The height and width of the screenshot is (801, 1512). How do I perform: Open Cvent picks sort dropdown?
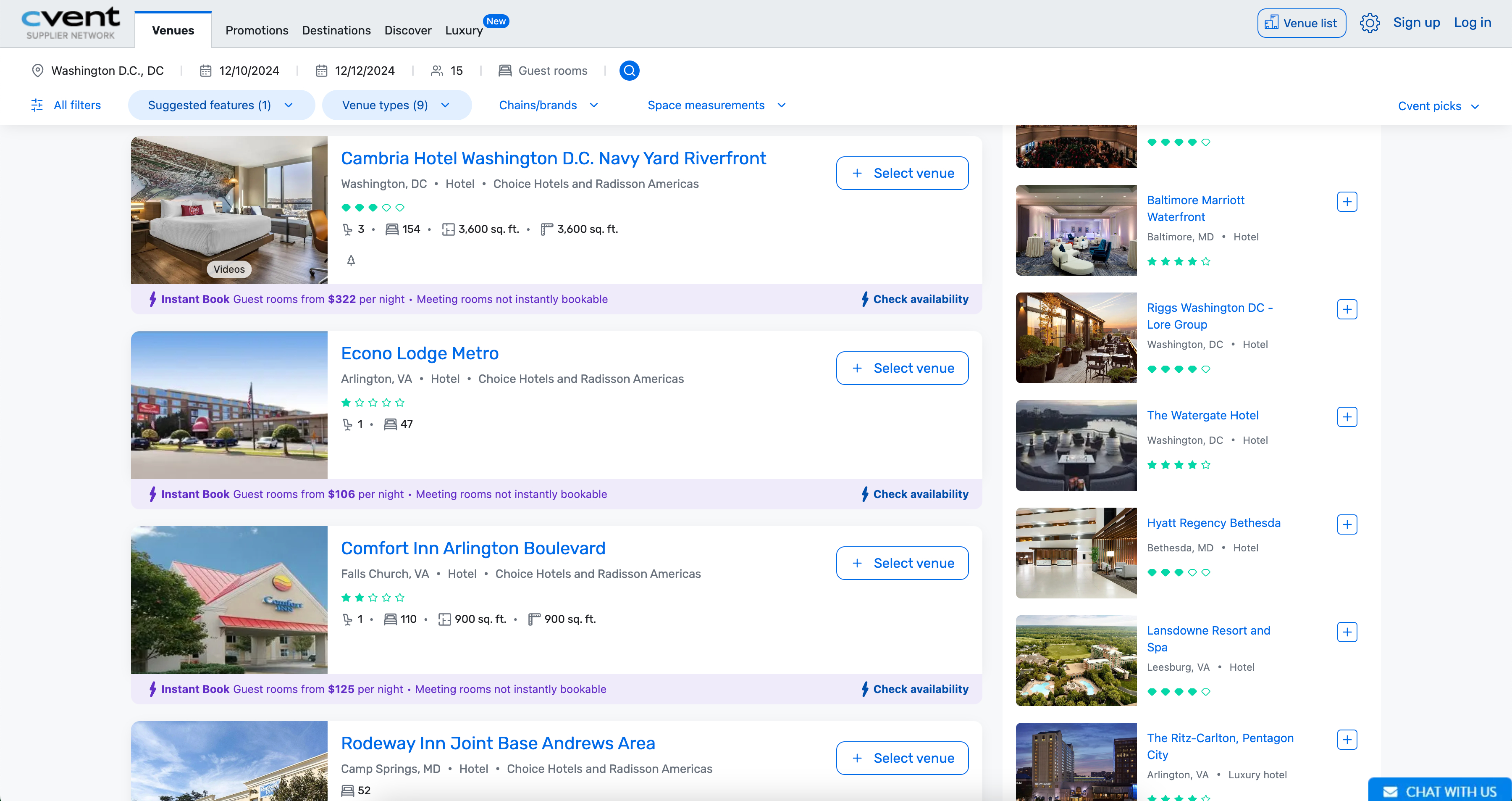1438,106
